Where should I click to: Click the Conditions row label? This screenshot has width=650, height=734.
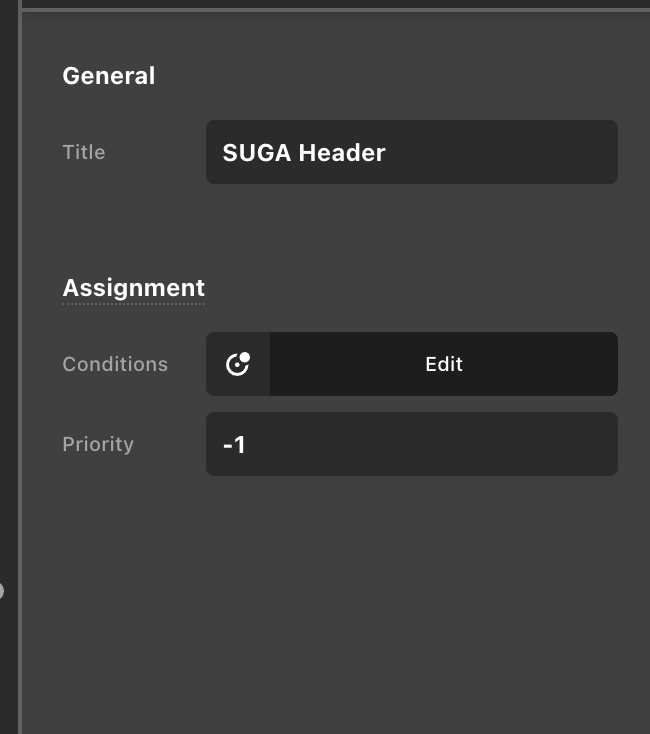[x=115, y=364]
